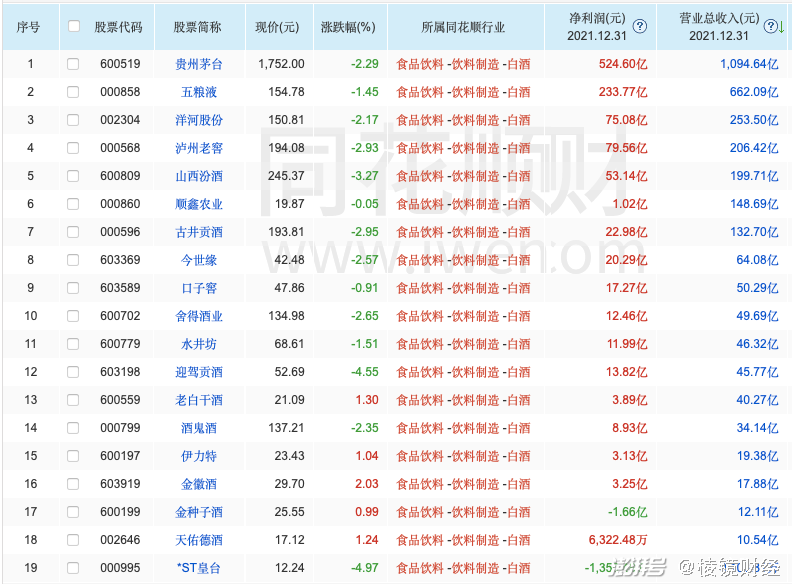Viewport: 792px width, 584px height.
Task: Open 泸州老窖 stock link
Action: point(199,148)
